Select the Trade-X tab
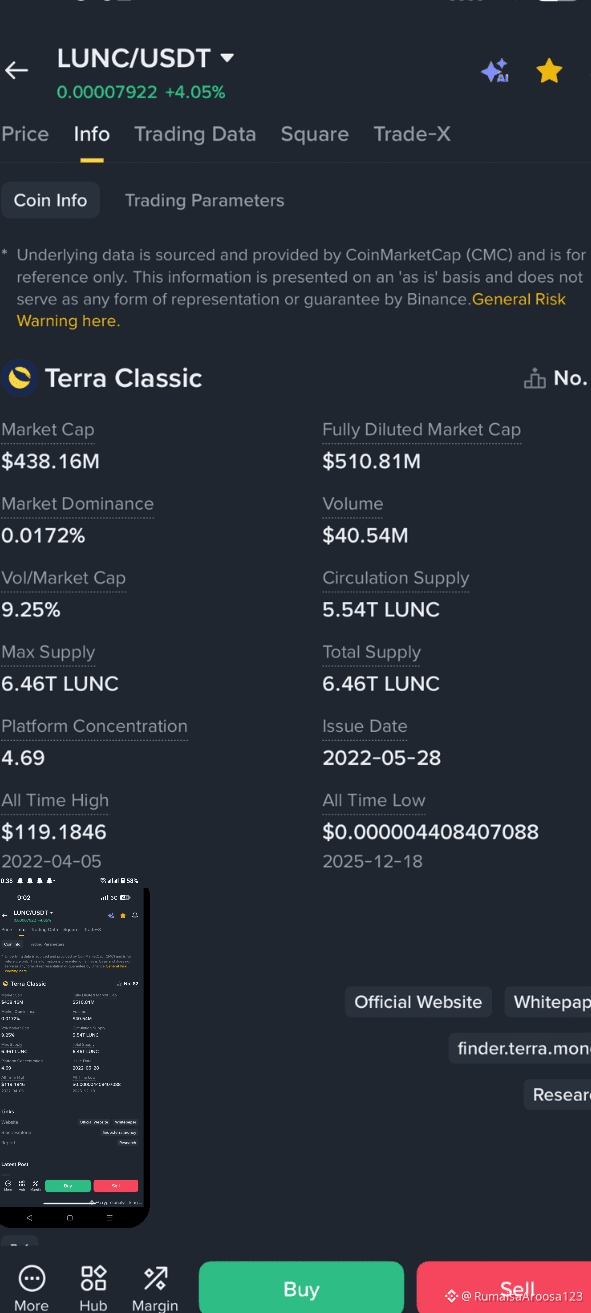This screenshot has height=1313, width=591. point(412,134)
